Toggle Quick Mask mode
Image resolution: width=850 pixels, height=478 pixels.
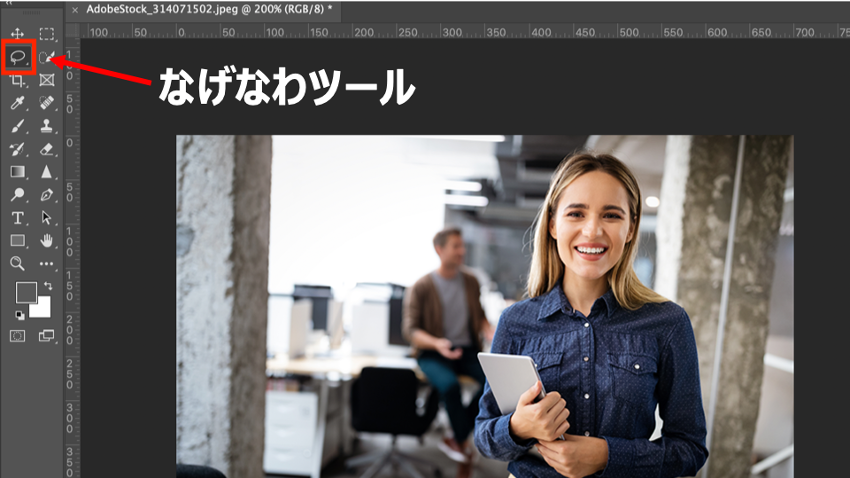17,337
